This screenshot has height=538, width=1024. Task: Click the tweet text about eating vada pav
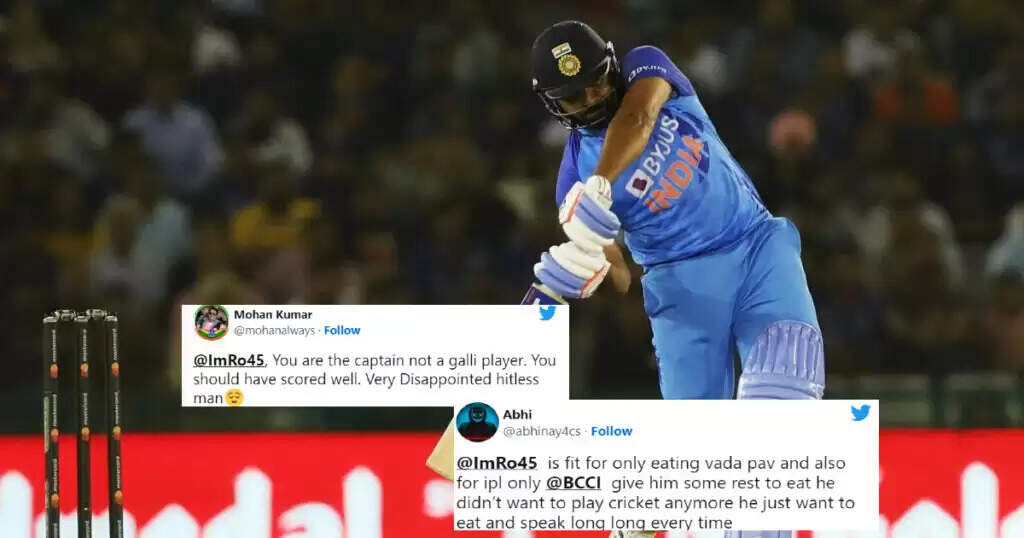point(655,493)
